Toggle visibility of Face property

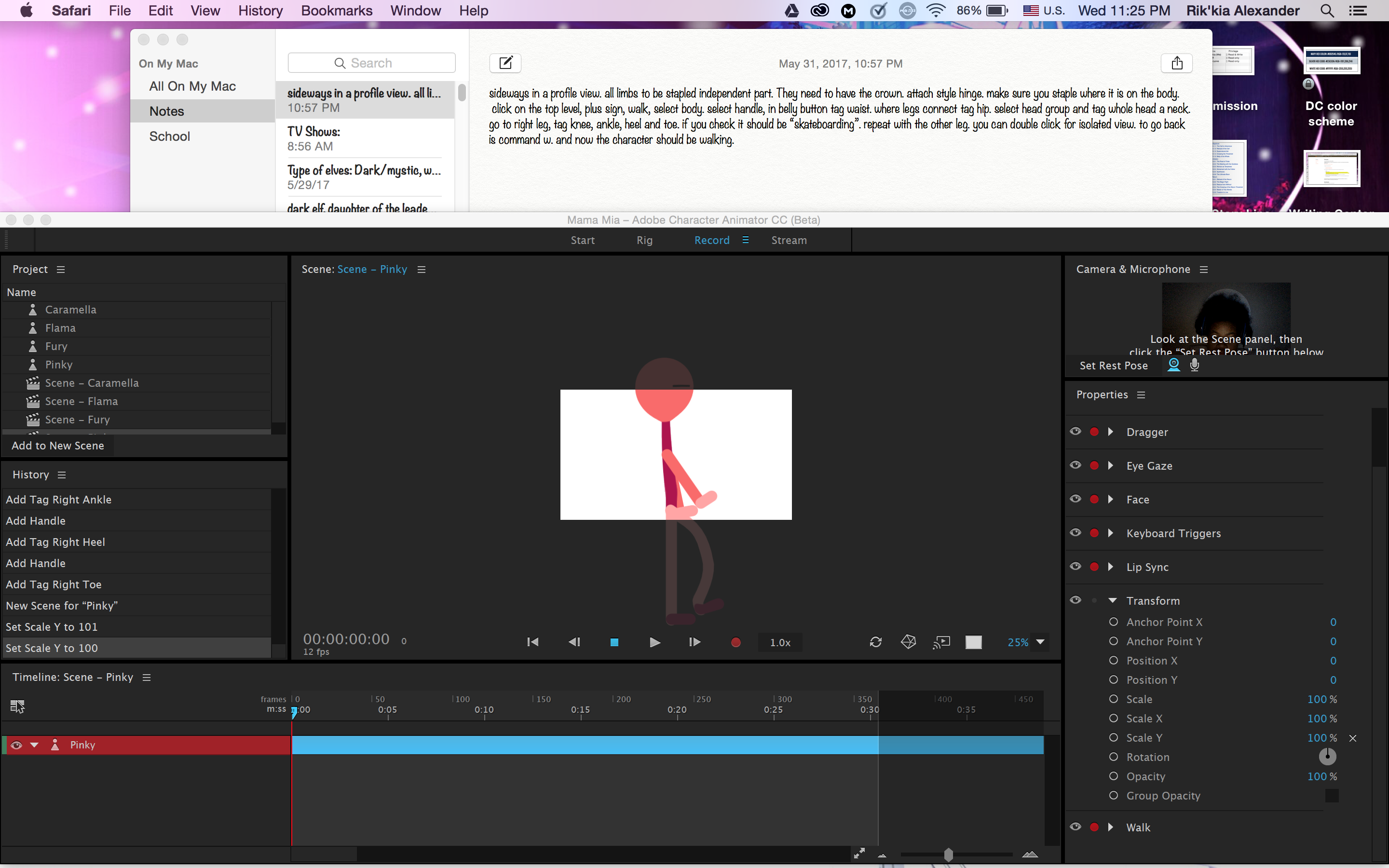[1076, 499]
